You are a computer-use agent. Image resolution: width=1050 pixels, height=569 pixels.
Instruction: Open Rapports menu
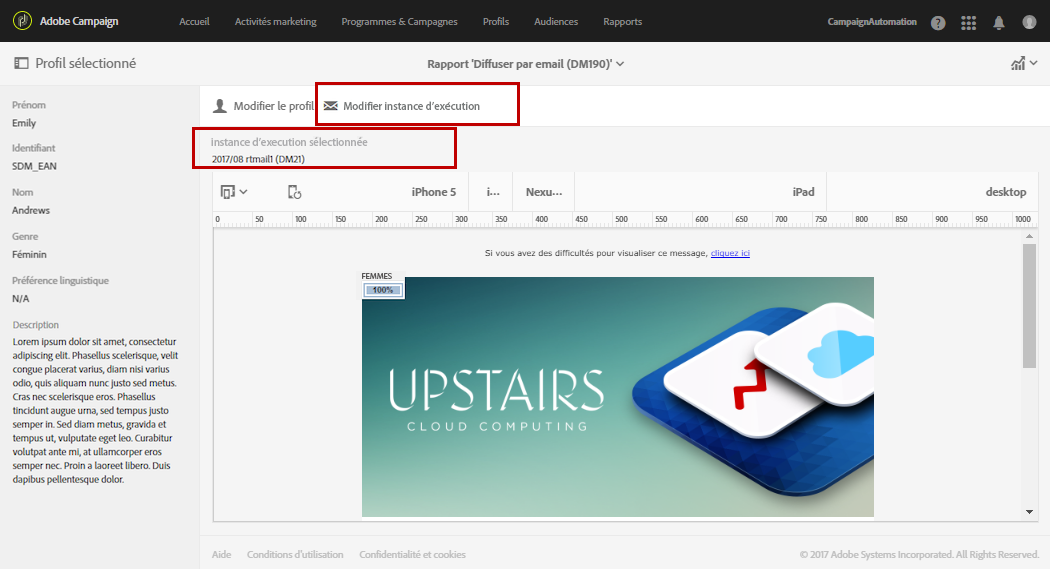point(622,21)
